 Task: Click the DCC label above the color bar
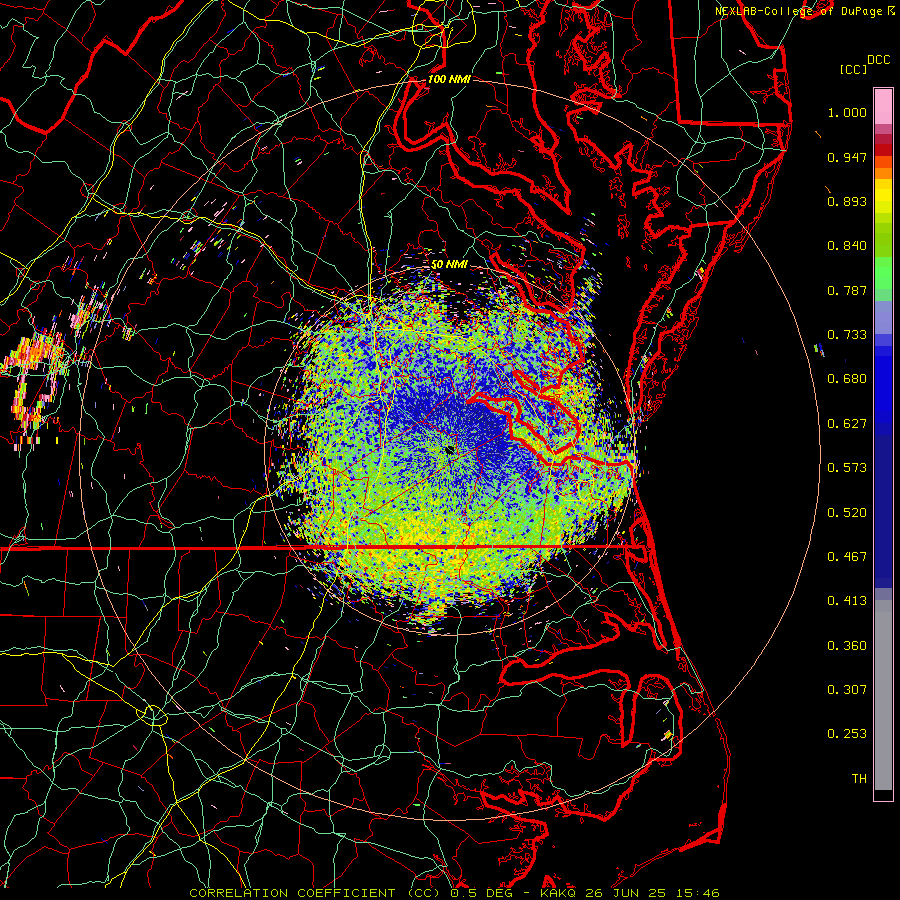click(x=878, y=60)
